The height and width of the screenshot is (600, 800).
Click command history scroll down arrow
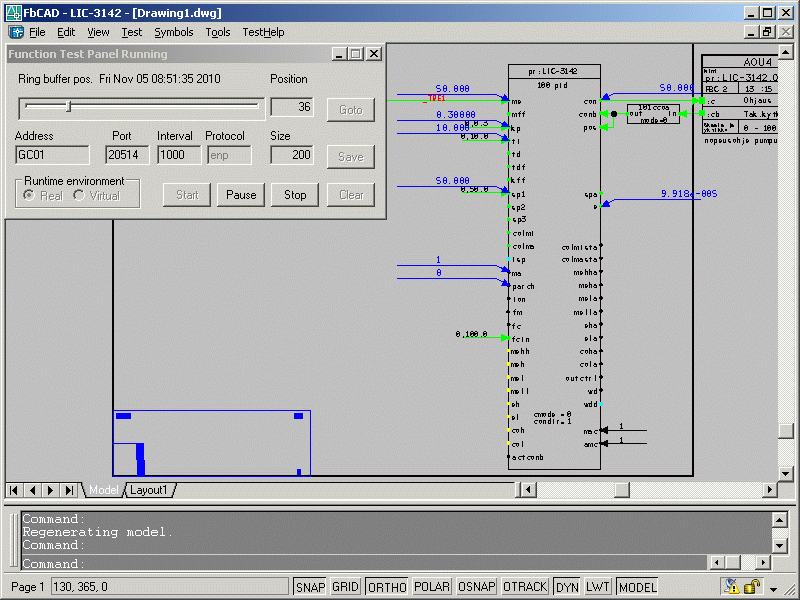coord(779,546)
